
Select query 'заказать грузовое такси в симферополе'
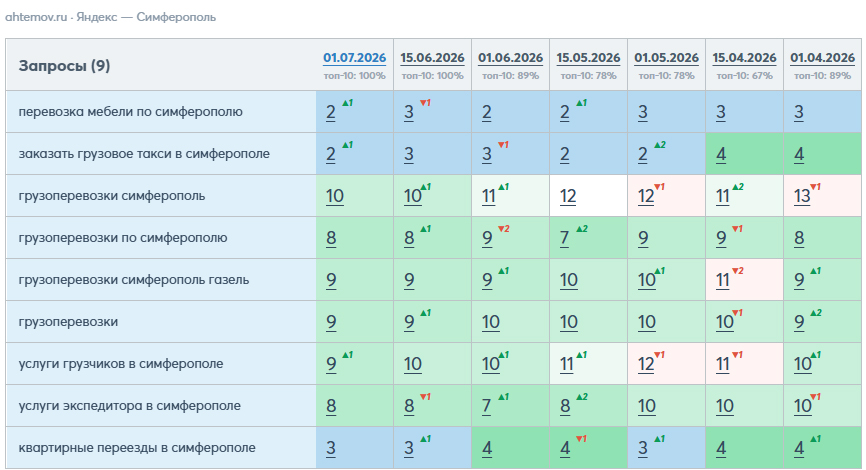[x=144, y=154]
